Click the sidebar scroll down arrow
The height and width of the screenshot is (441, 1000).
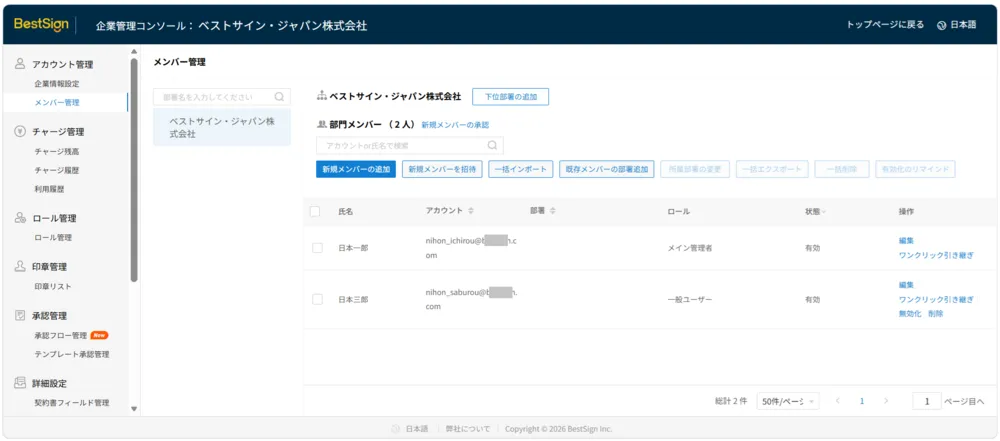[134, 409]
